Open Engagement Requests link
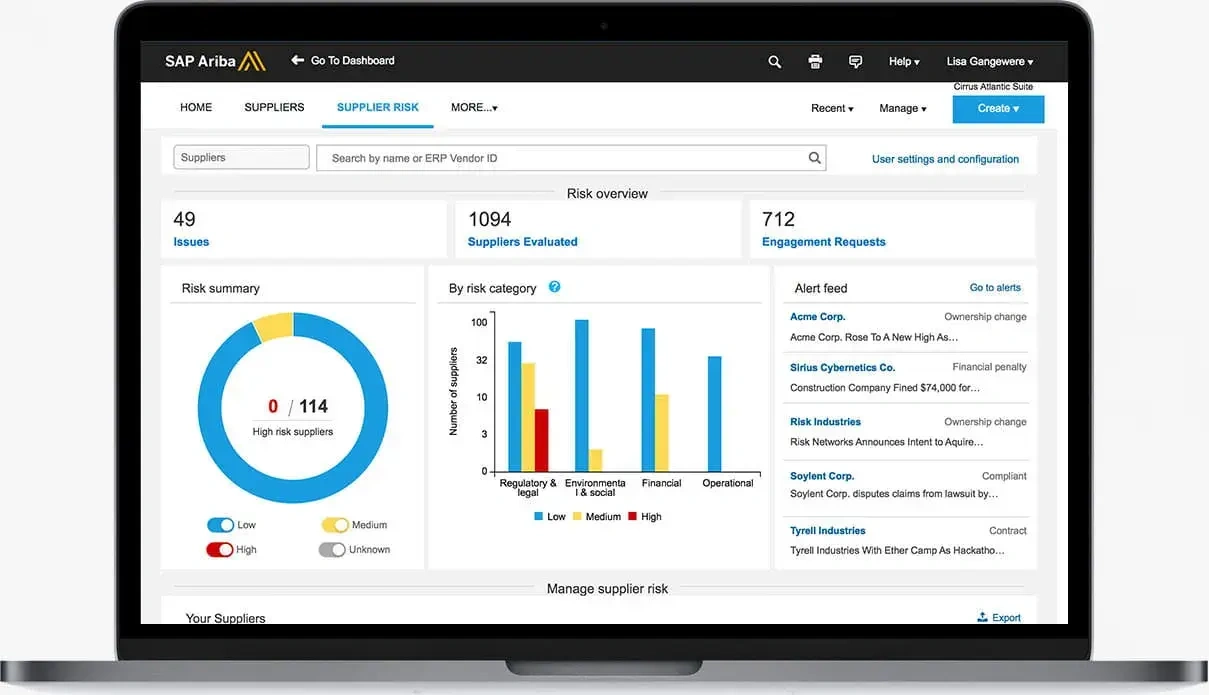The height and width of the screenshot is (695, 1209). pos(824,242)
